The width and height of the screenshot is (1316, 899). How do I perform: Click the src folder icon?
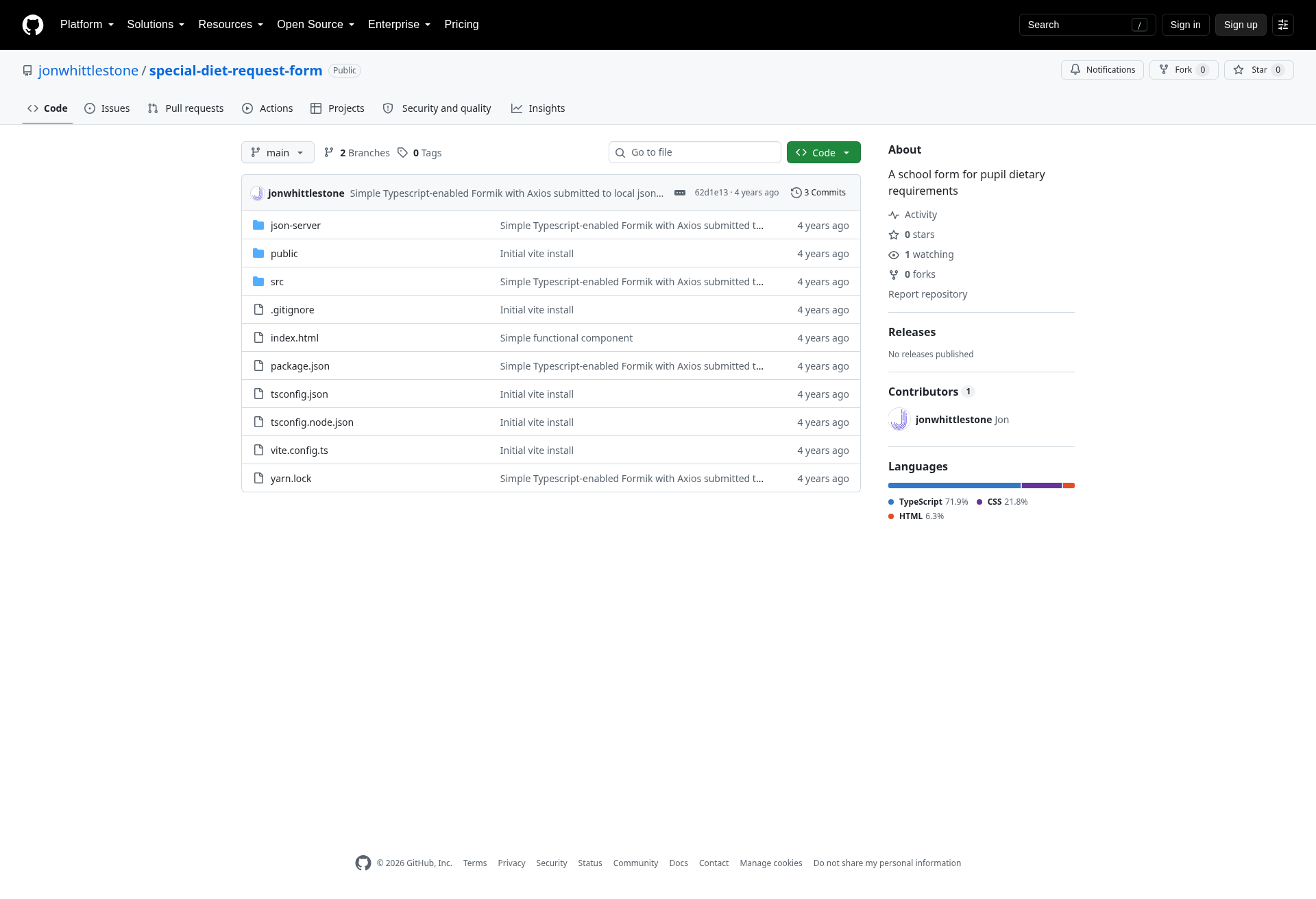coord(258,282)
